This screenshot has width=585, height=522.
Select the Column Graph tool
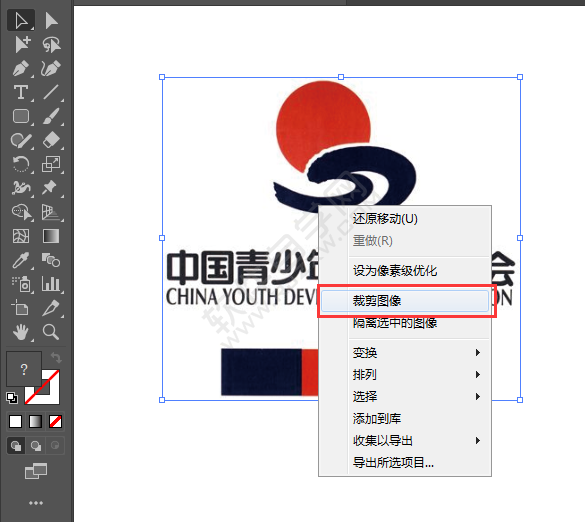51,284
